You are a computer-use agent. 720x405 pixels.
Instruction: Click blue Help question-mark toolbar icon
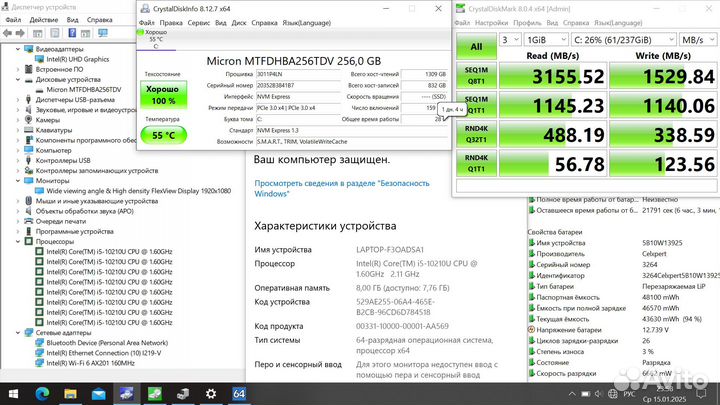click(72, 33)
